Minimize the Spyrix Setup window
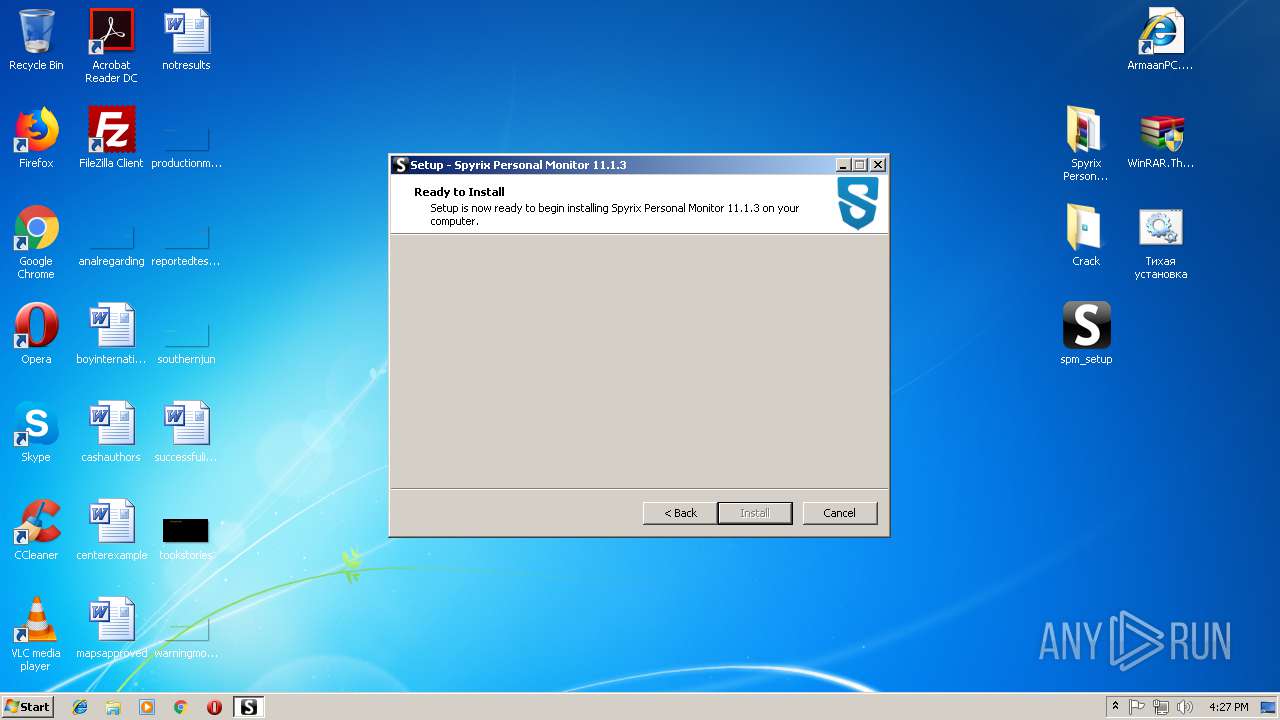This screenshot has width=1280, height=720. point(843,165)
